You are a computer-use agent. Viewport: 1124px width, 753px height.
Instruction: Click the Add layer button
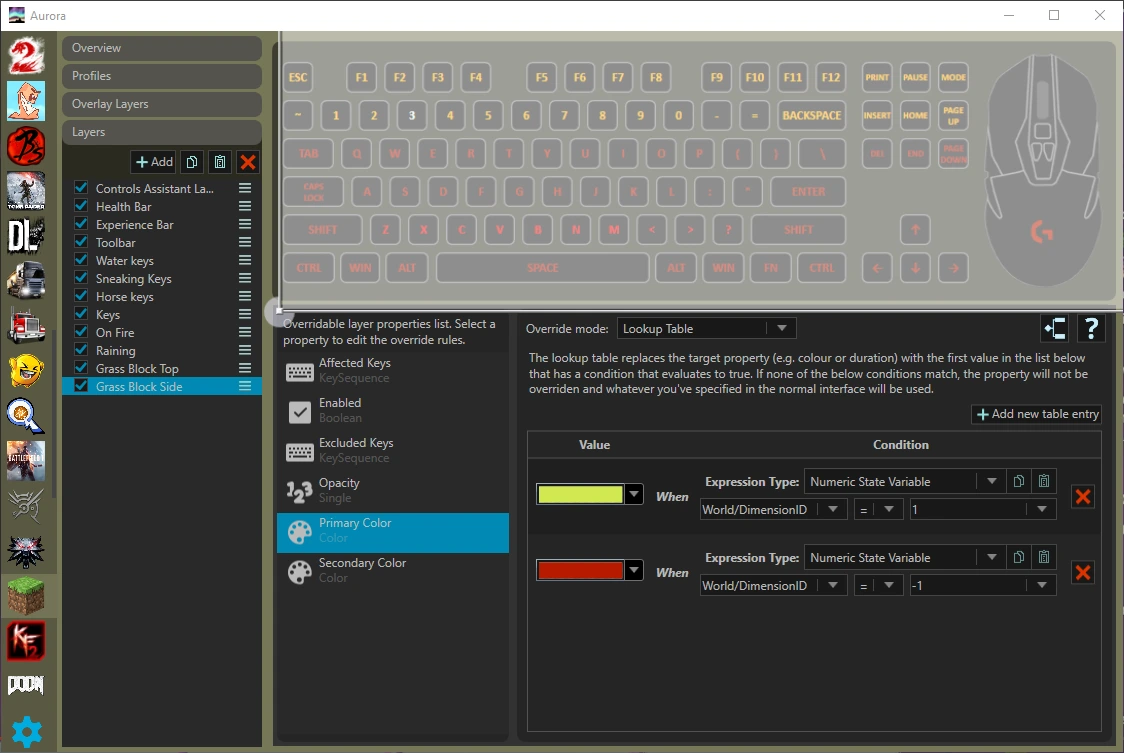coord(154,162)
